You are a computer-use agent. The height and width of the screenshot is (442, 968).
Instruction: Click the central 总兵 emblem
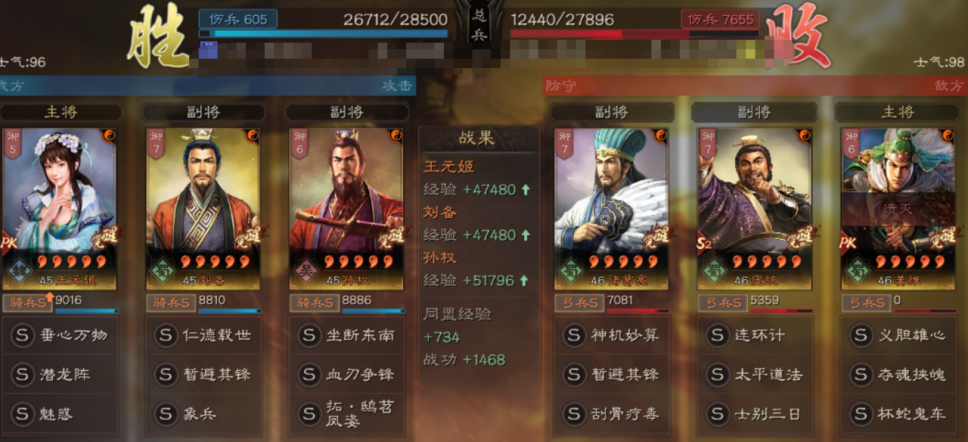(479, 25)
